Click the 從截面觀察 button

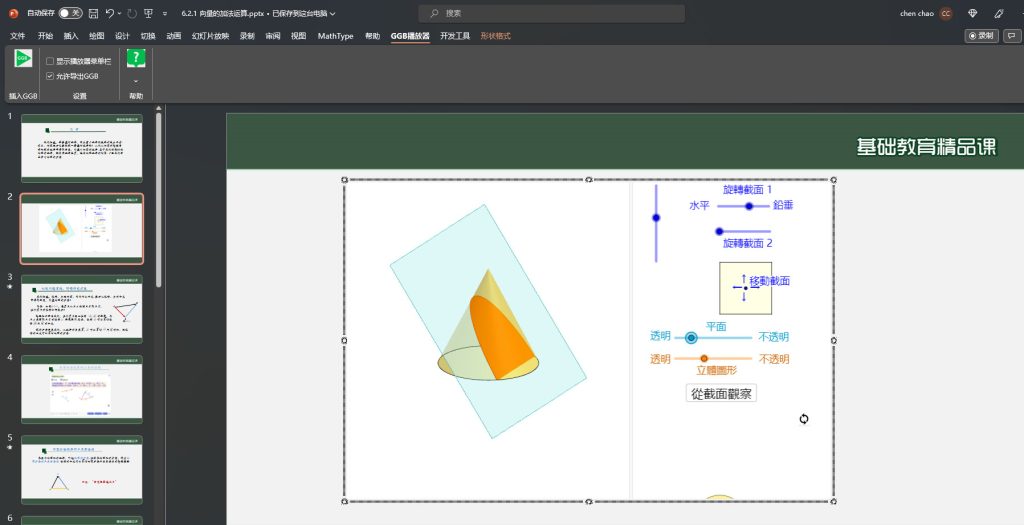pyautogui.click(x=721, y=394)
